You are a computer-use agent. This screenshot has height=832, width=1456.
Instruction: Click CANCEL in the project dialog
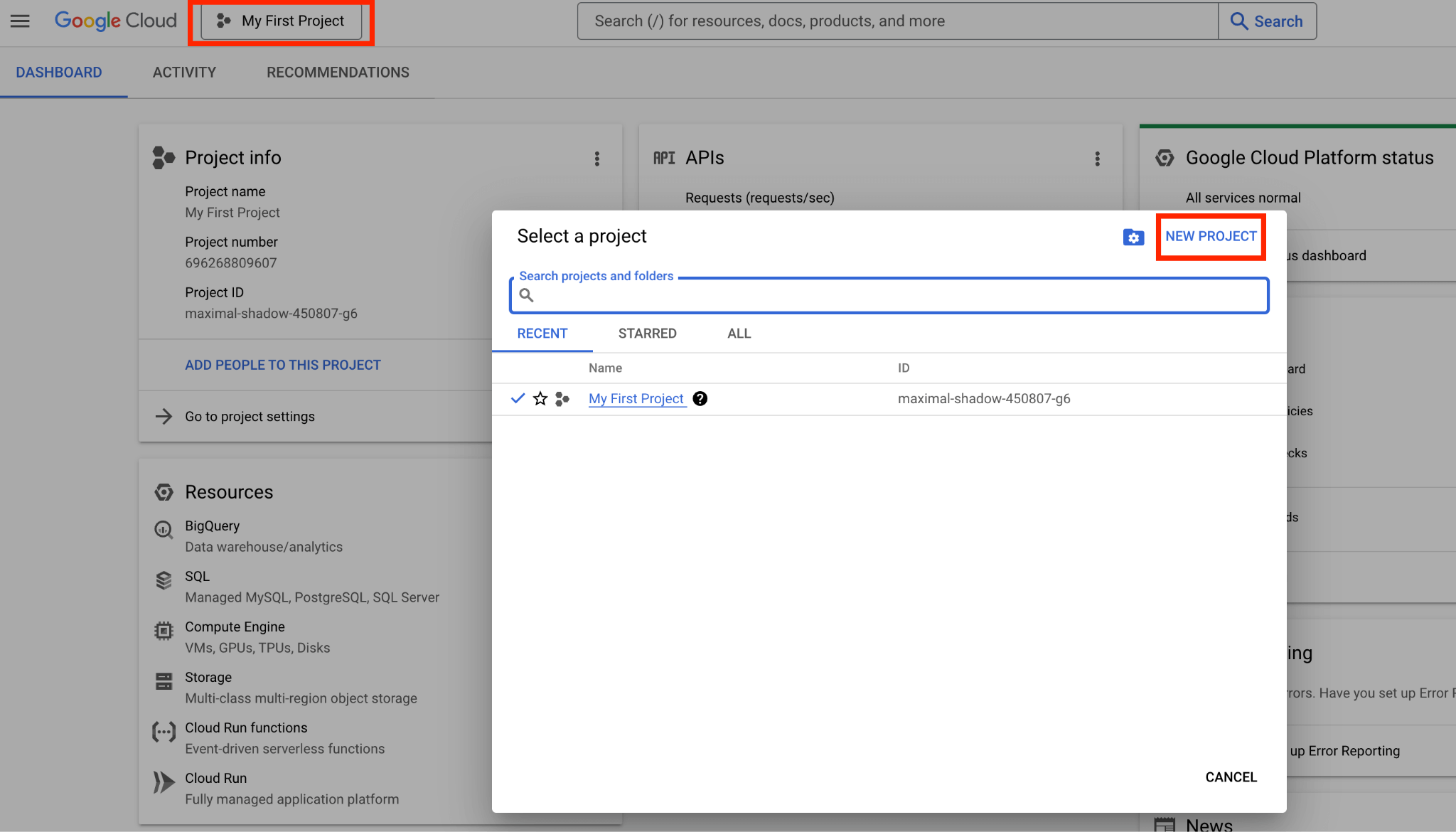coord(1231,777)
